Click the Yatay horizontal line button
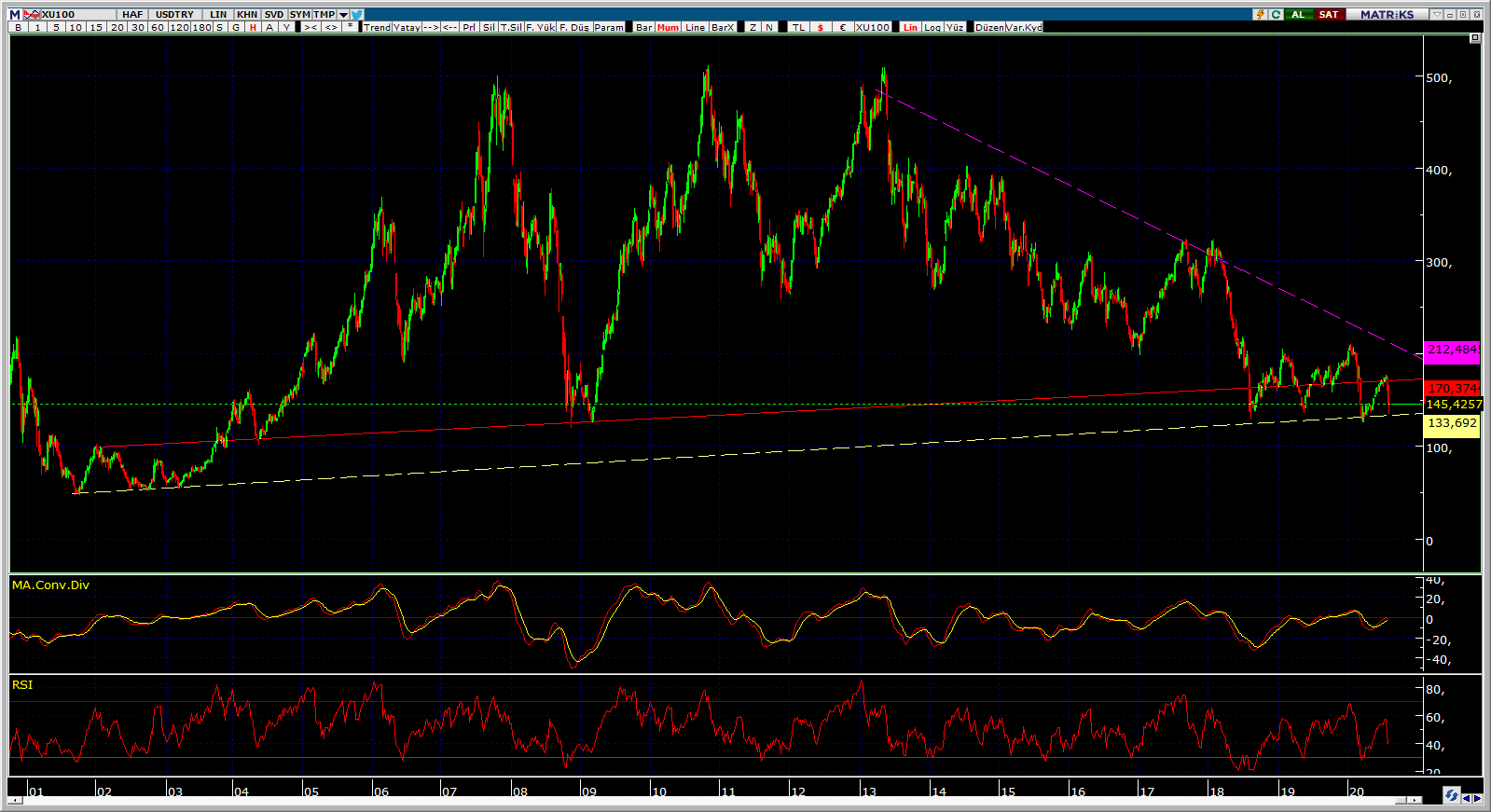The width and height of the screenshot is (1491, 812). (407, 27)
